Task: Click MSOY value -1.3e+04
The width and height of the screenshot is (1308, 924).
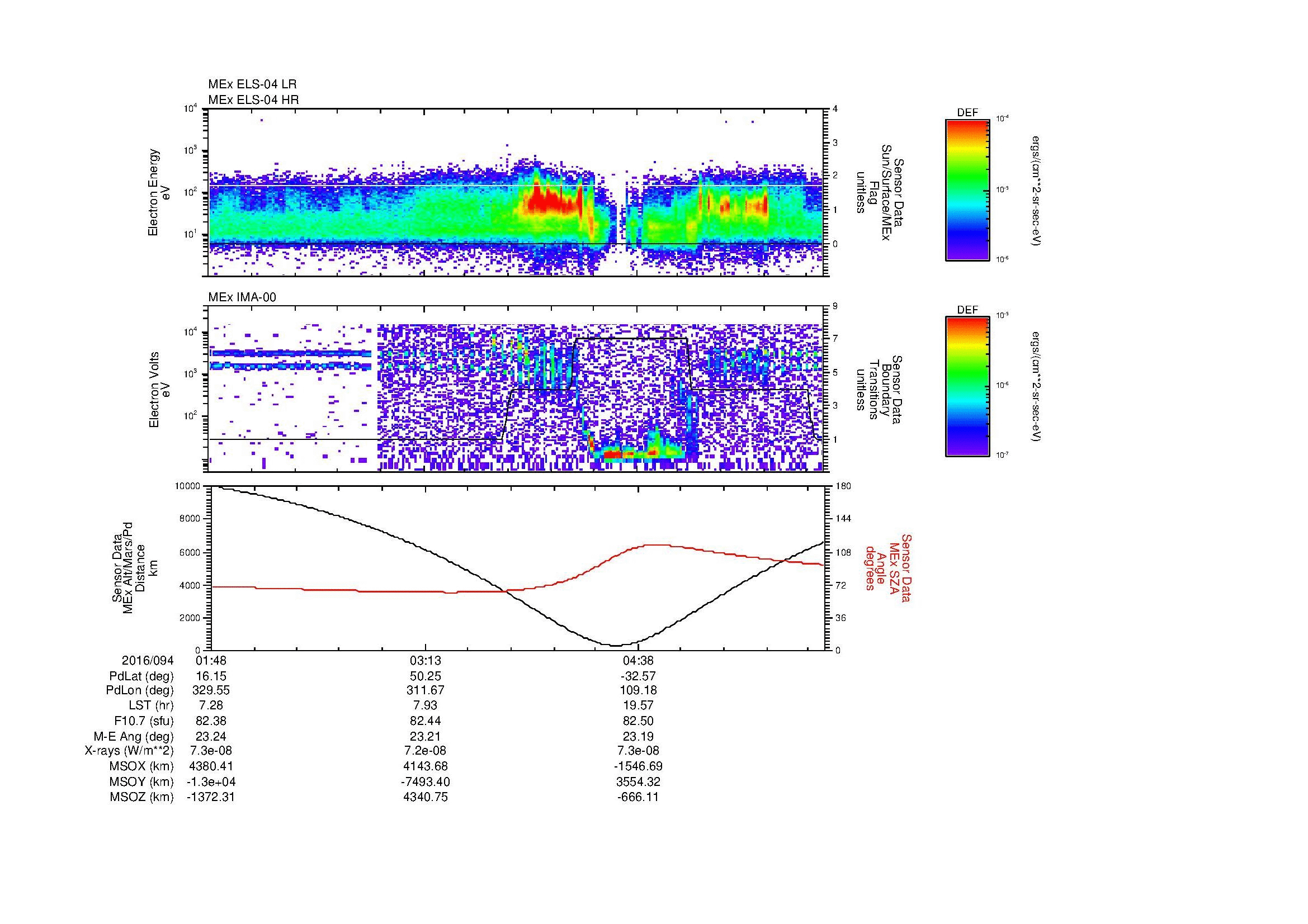Action: [211, 781]
